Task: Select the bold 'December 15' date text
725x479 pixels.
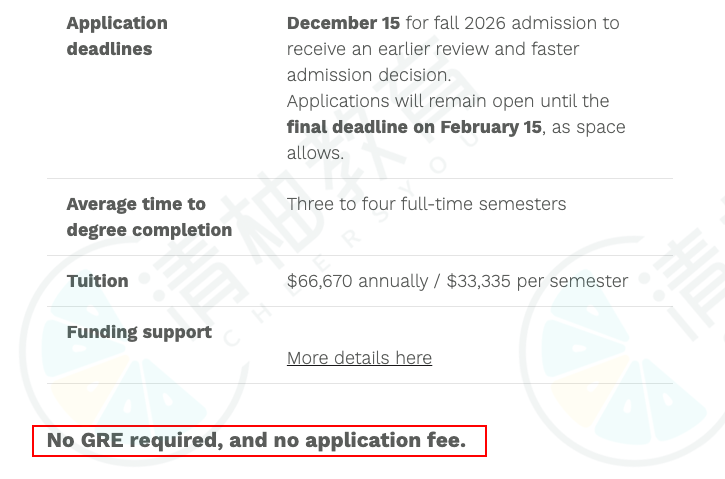Action: [x=343, y=23]
